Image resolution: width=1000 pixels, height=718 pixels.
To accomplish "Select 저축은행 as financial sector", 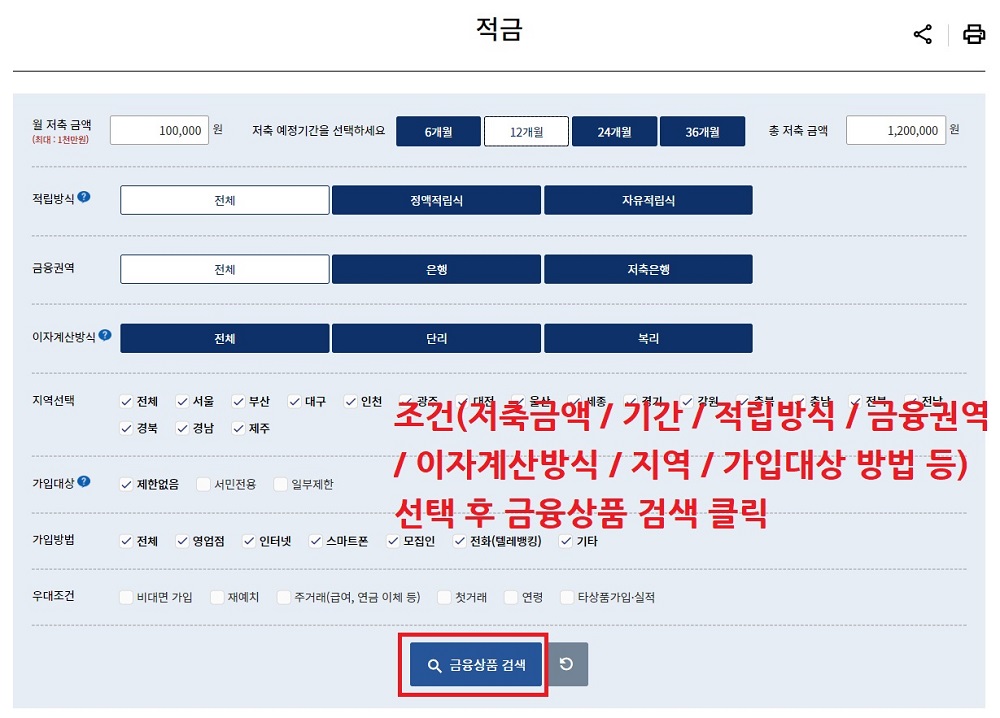I will point(648,268).
